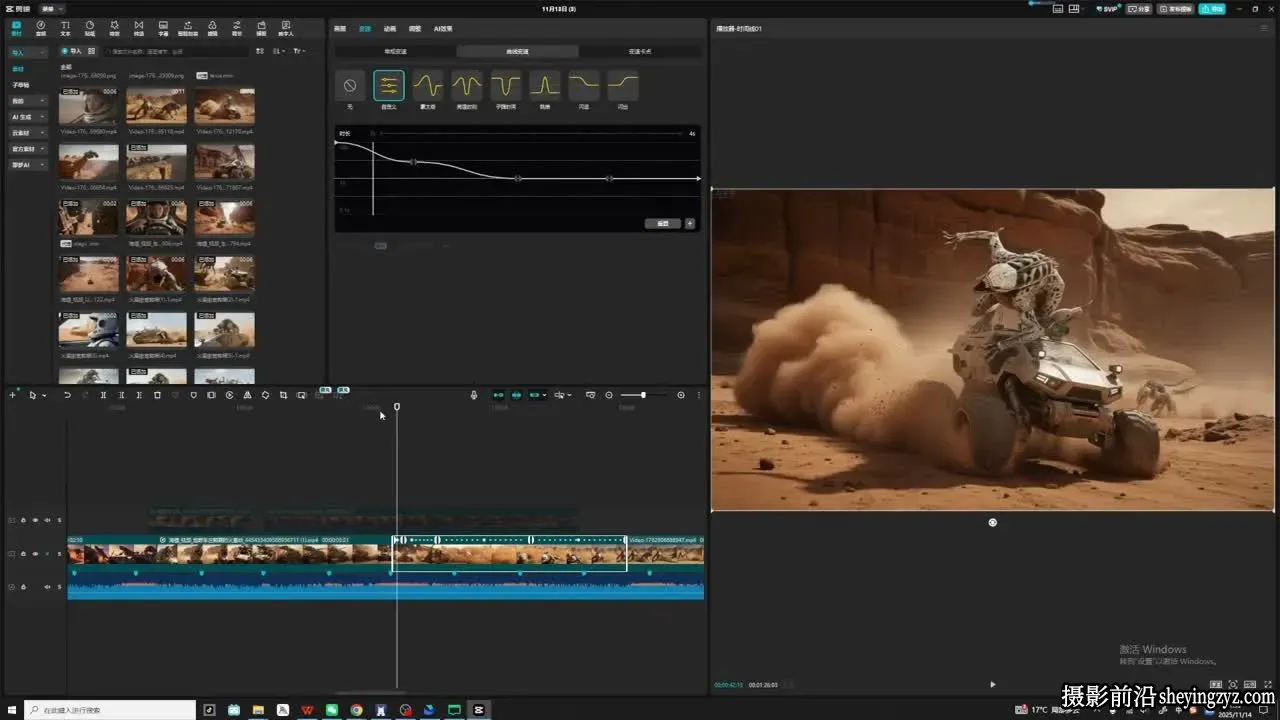Viewport: 1280px width, 720px height.
Task: Lock the upper video track
Action: [23, 520]
